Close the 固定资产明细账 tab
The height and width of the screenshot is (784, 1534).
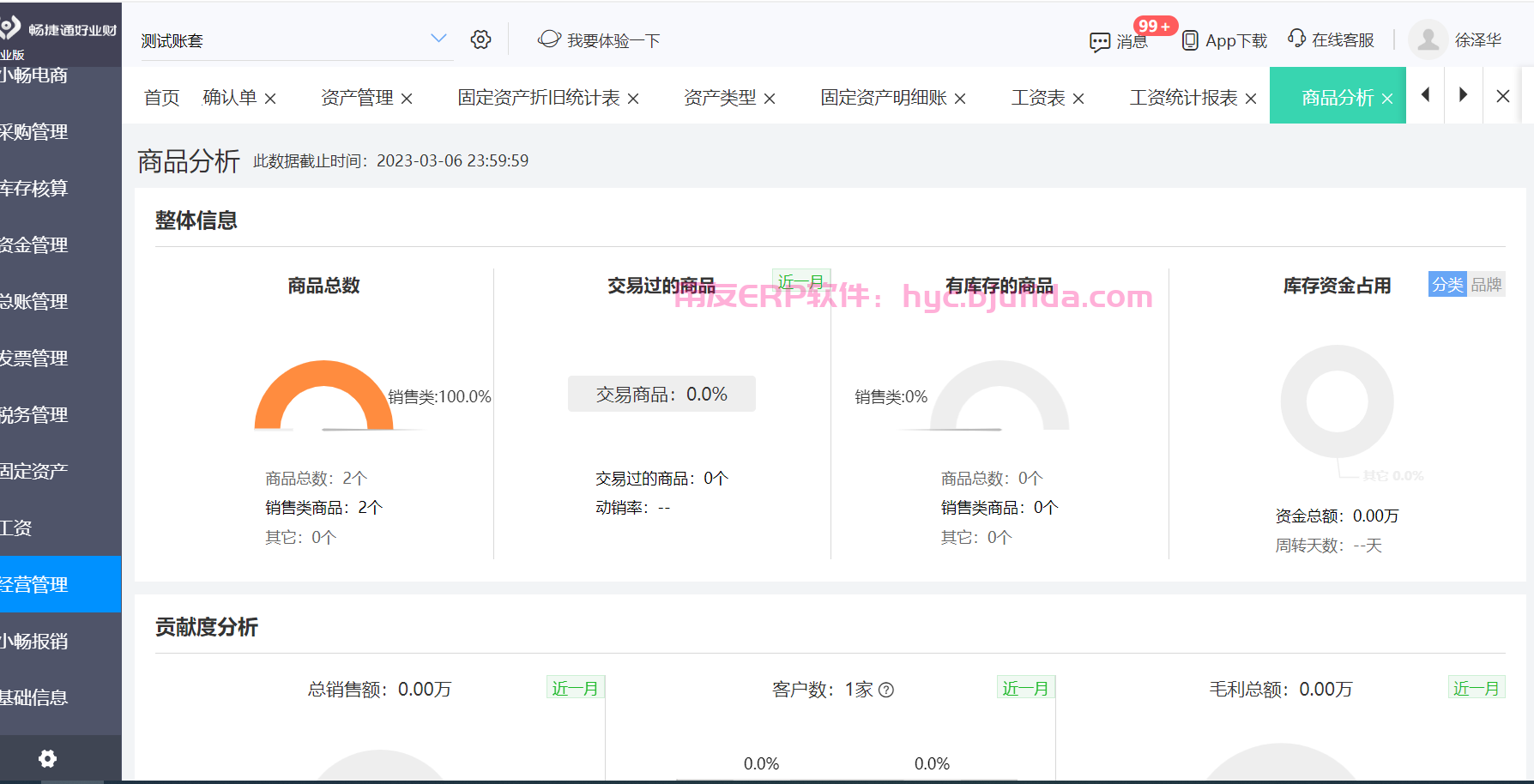[960, 99]
